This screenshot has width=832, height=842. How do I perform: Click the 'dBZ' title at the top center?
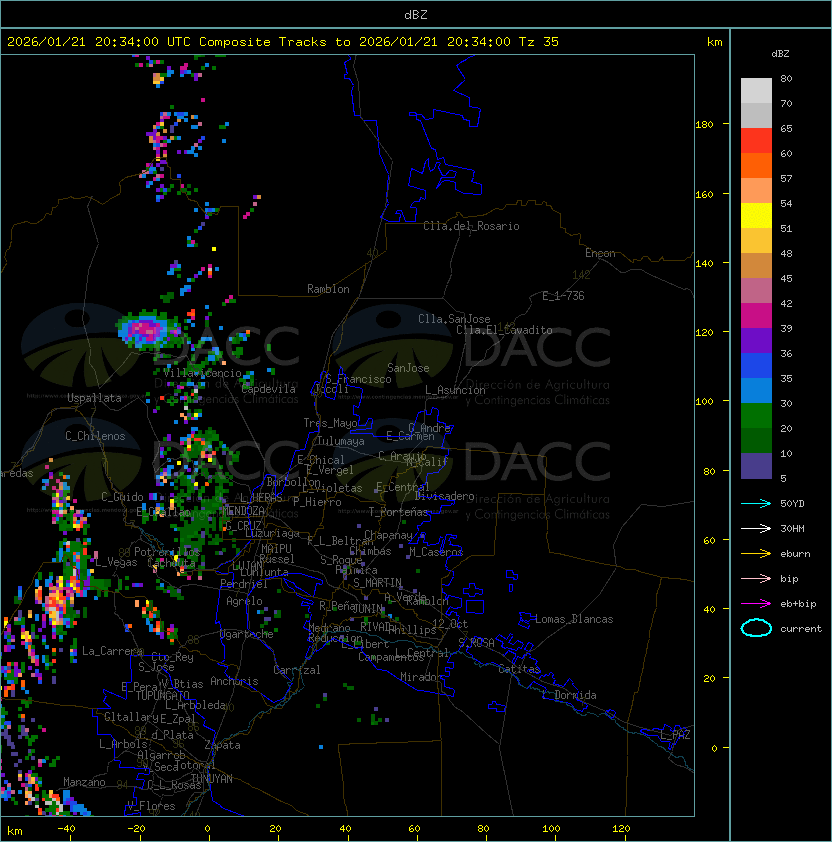tap(416, 14)
